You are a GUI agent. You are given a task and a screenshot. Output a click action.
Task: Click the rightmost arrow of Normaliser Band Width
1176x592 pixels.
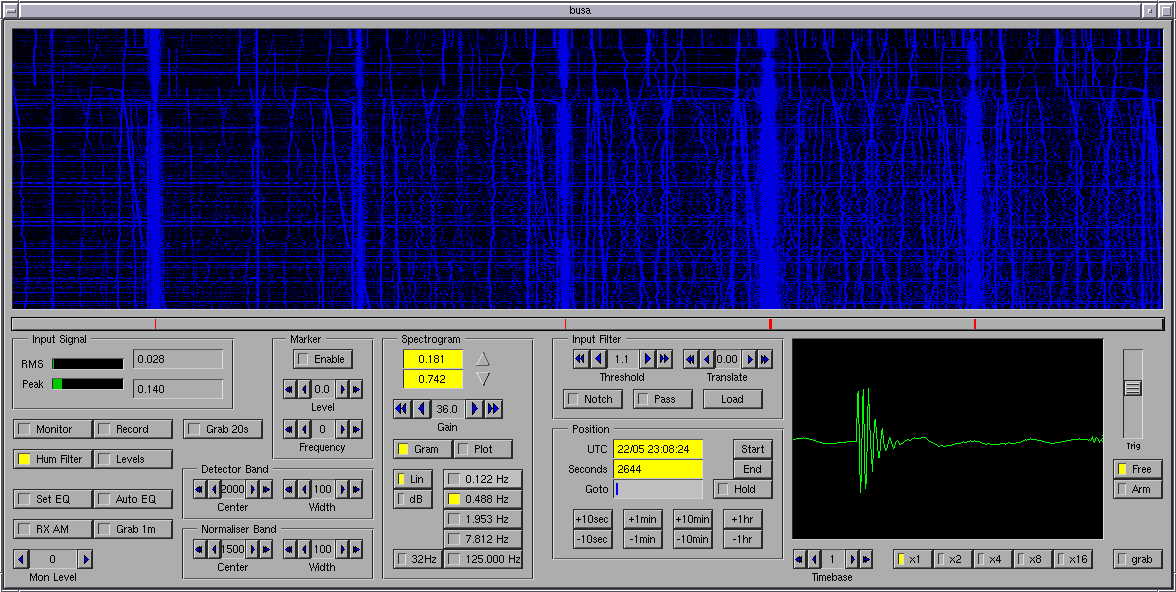358,549
